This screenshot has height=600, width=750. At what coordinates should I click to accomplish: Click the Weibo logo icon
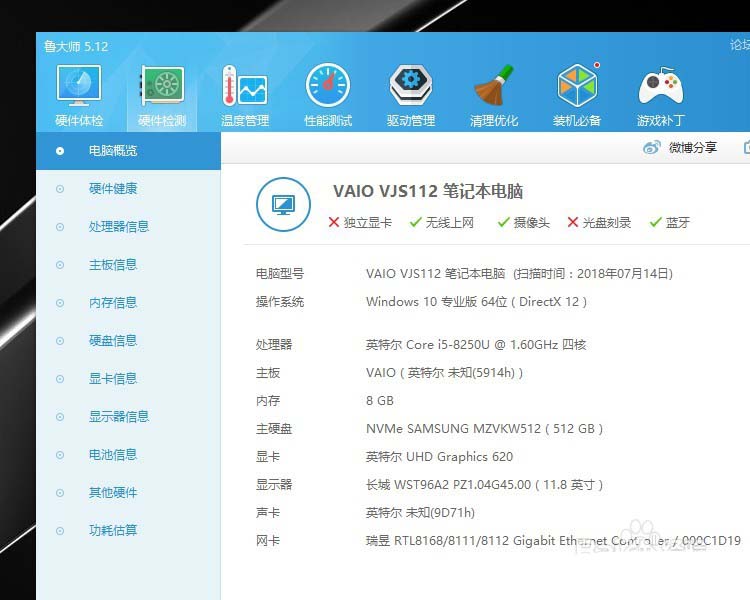[x=651, y=147]
